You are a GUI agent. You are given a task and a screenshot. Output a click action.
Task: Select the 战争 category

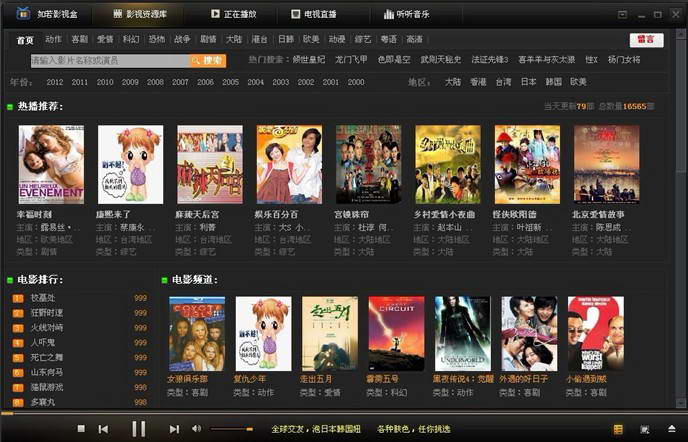(182, 39)
